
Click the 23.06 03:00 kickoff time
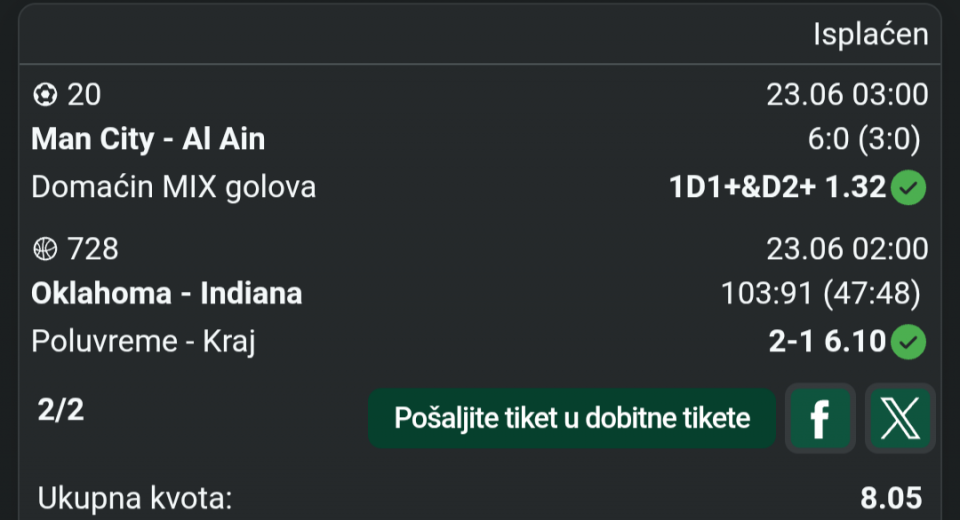847,95
